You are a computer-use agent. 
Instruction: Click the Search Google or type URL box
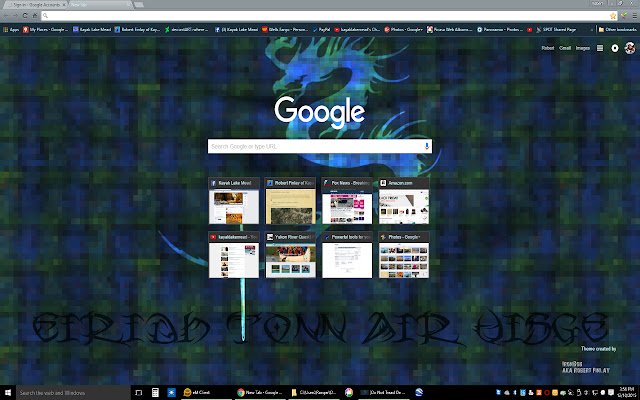(320, 146)
